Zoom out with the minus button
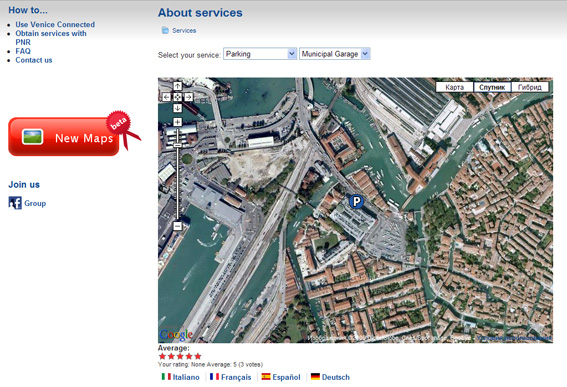This screenshot has height=387, width=567. pyautogui.click(x=177, y=226)
